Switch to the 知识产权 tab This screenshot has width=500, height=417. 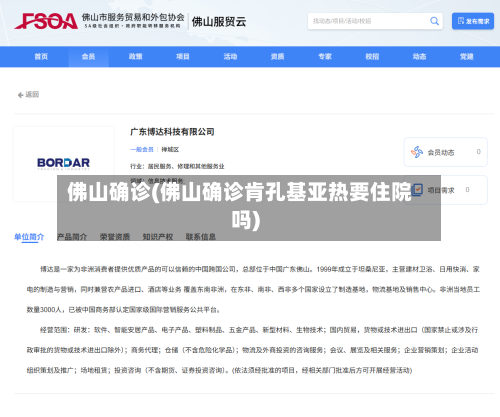158,237
